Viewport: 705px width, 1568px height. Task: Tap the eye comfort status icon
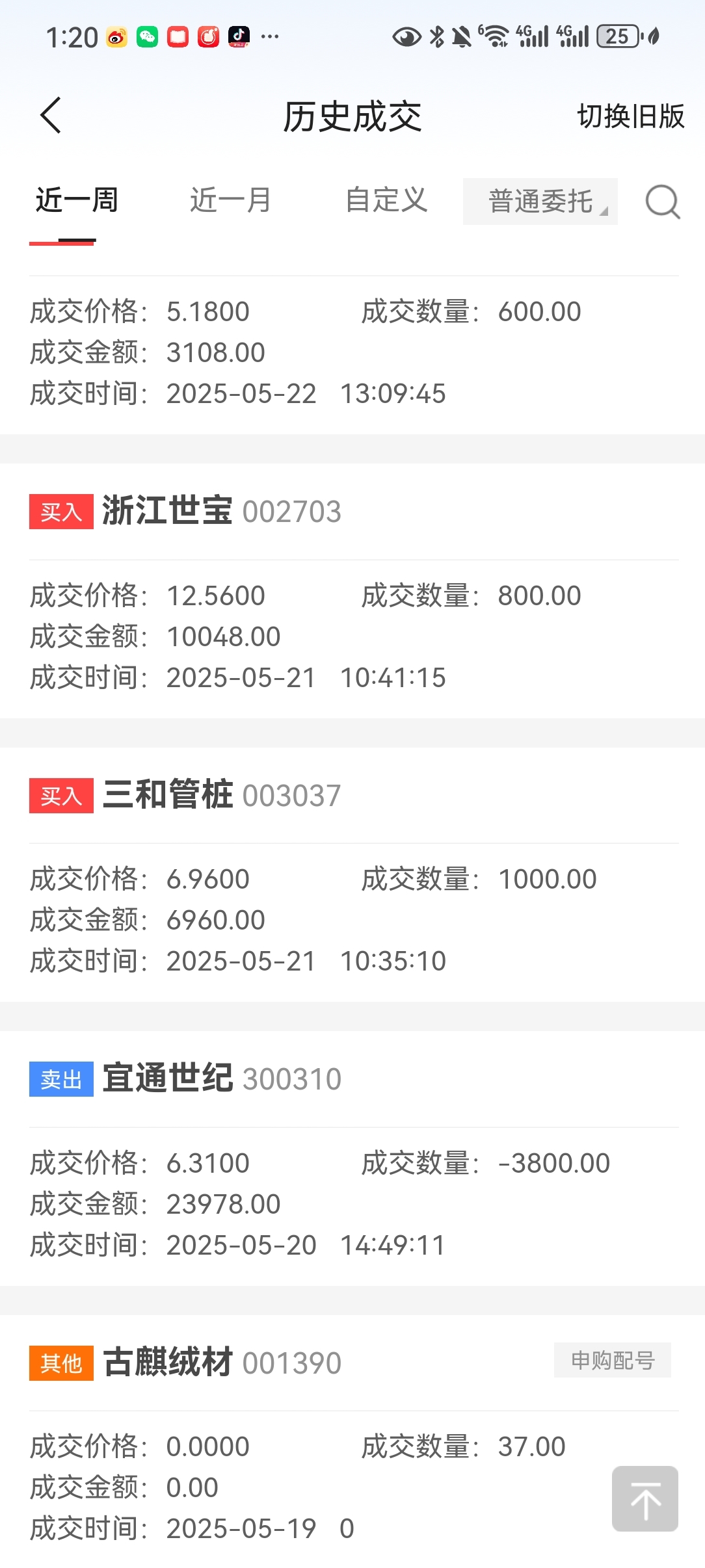point(407,37)
